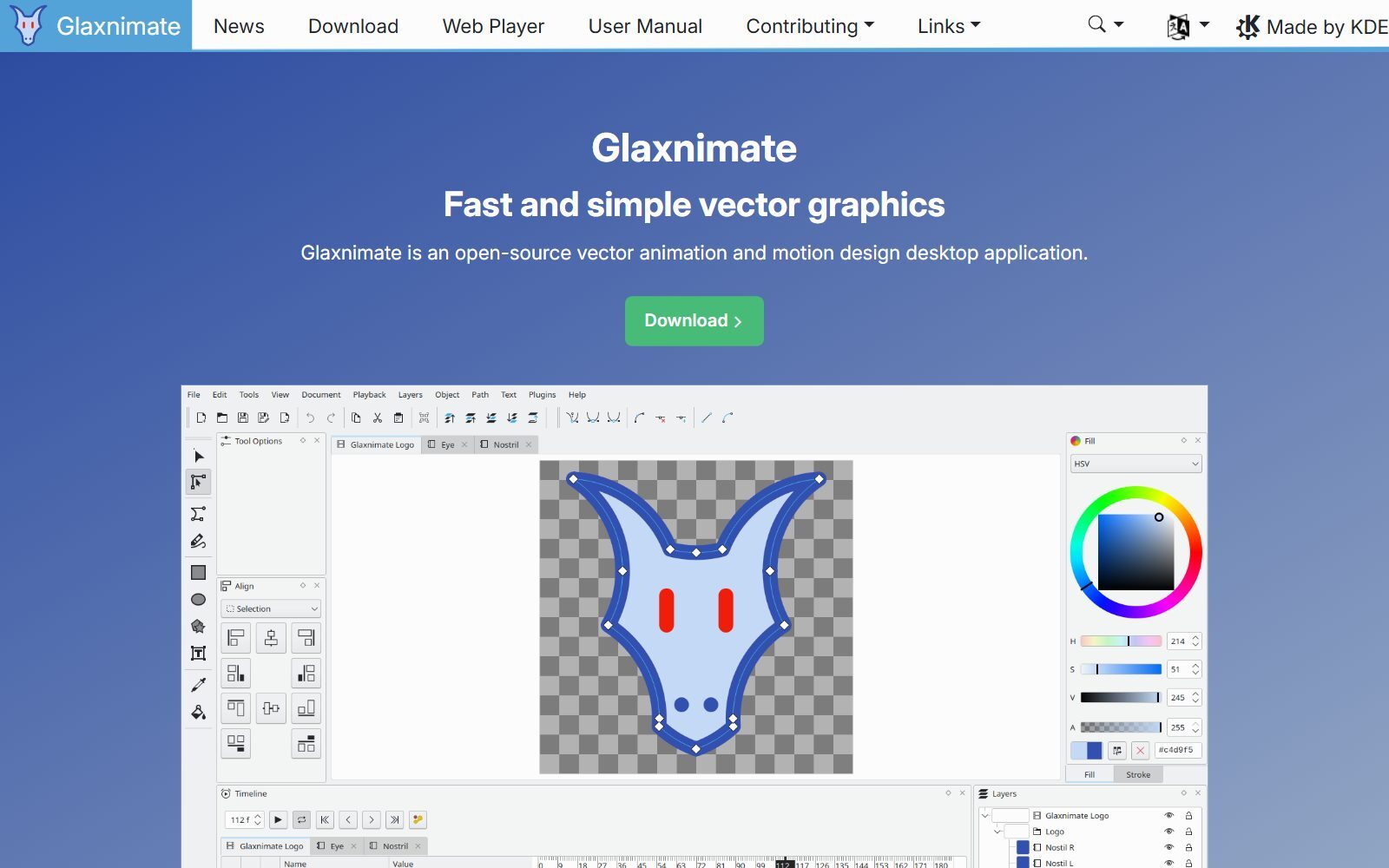The height and width of the screenshot is (868, 1389).
Task: Collapse the Logo layer tree node
Action: (x=998, y=832)
